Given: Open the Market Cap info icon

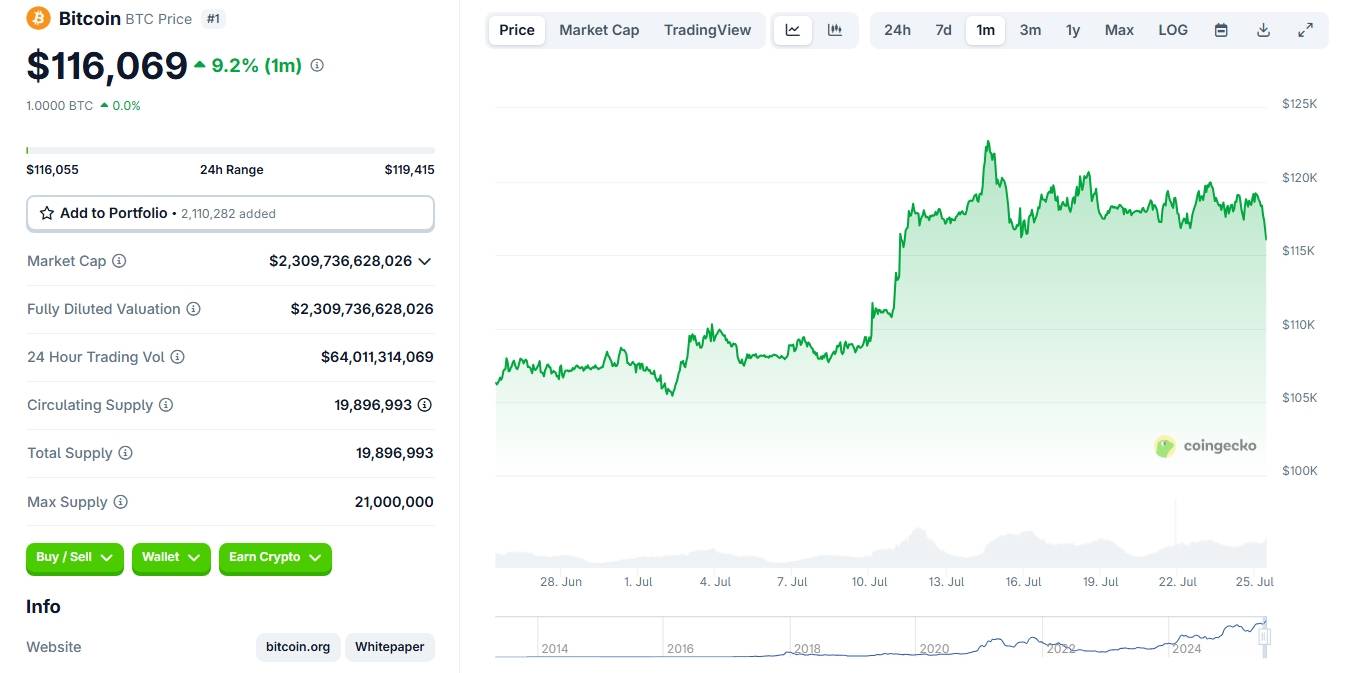Looking at the screenshot, I should tap(119, 261).
